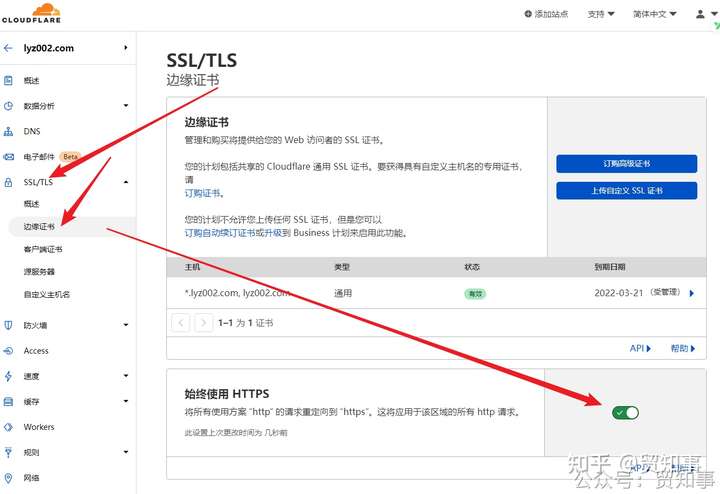The image size is (720, 494).
Task: Select 边缘证书 in the sidebar
Action: click(39, 227)
